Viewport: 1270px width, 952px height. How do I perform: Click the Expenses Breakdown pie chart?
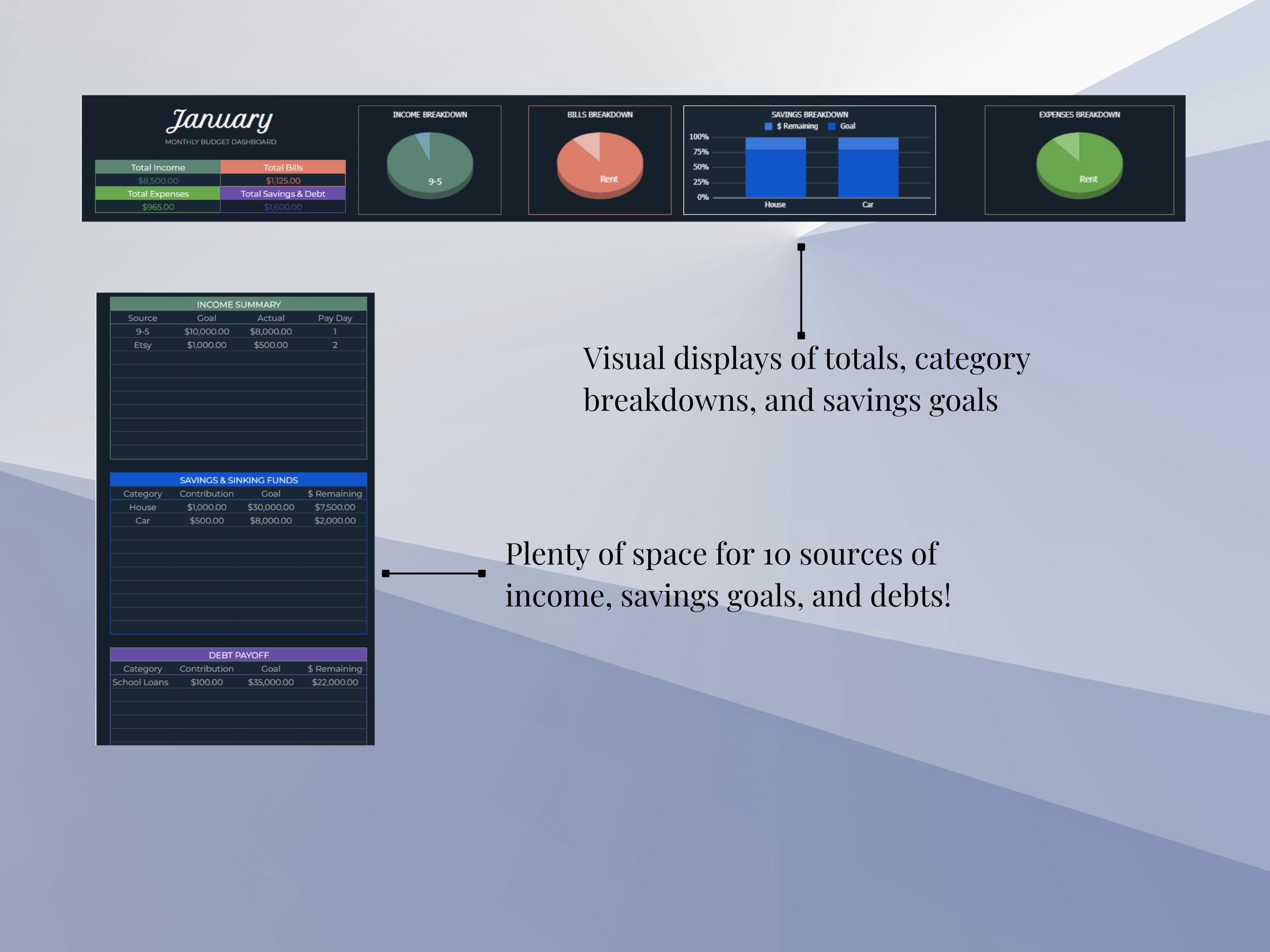[1079, 165]
